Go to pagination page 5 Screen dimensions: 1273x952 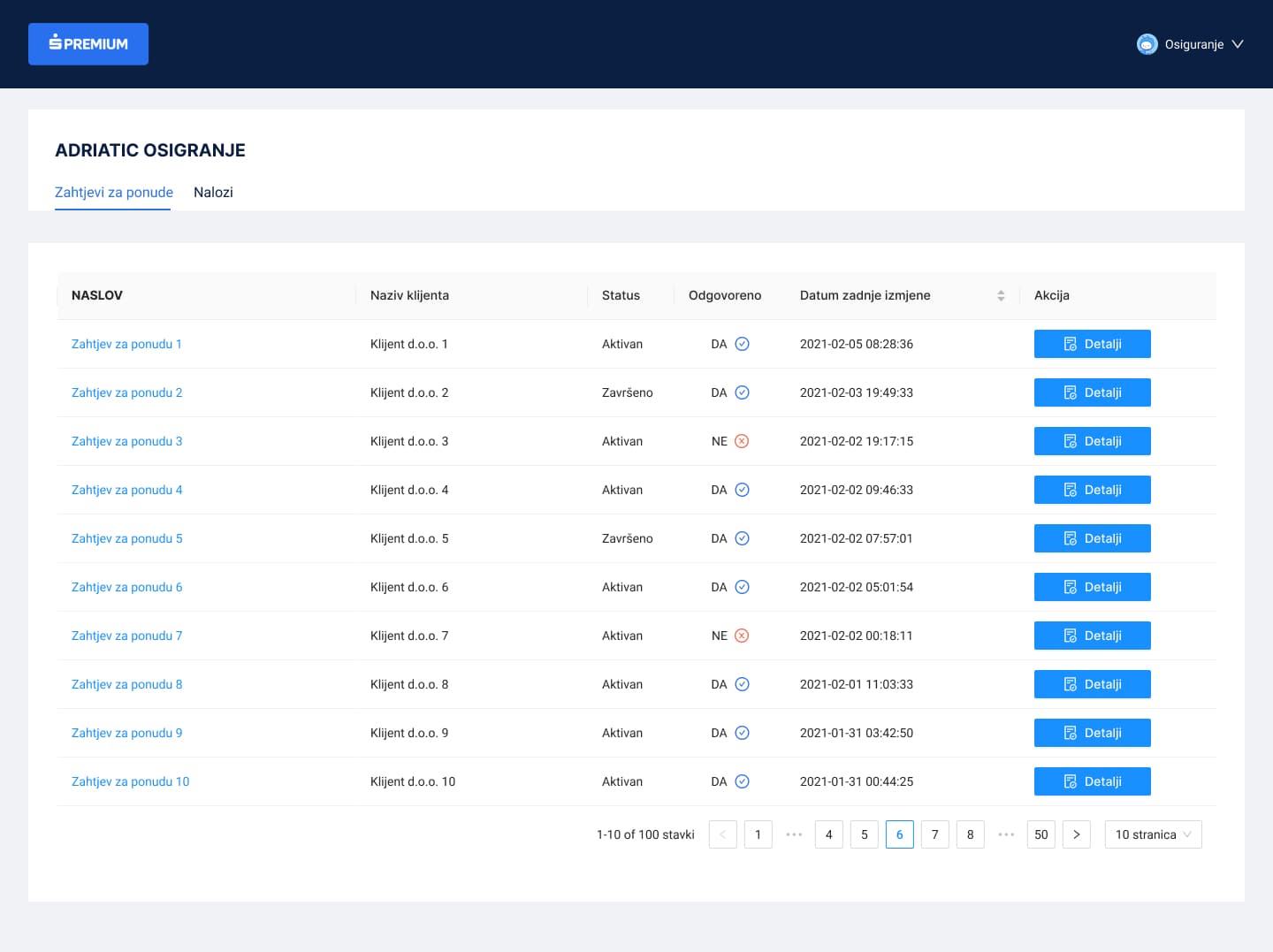tap(865, 834)
